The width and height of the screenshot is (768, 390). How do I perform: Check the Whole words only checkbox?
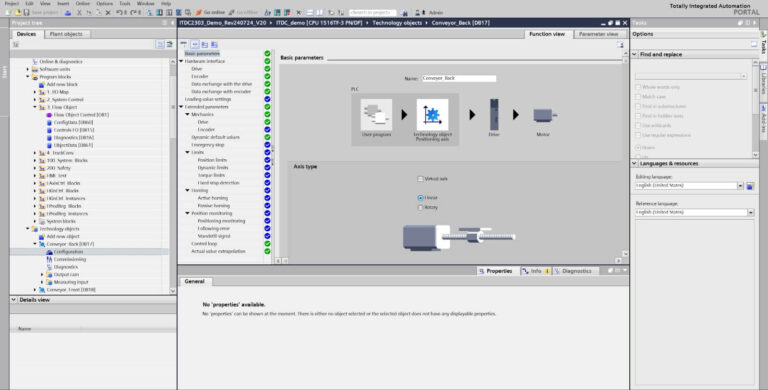(x=638, y=87)
